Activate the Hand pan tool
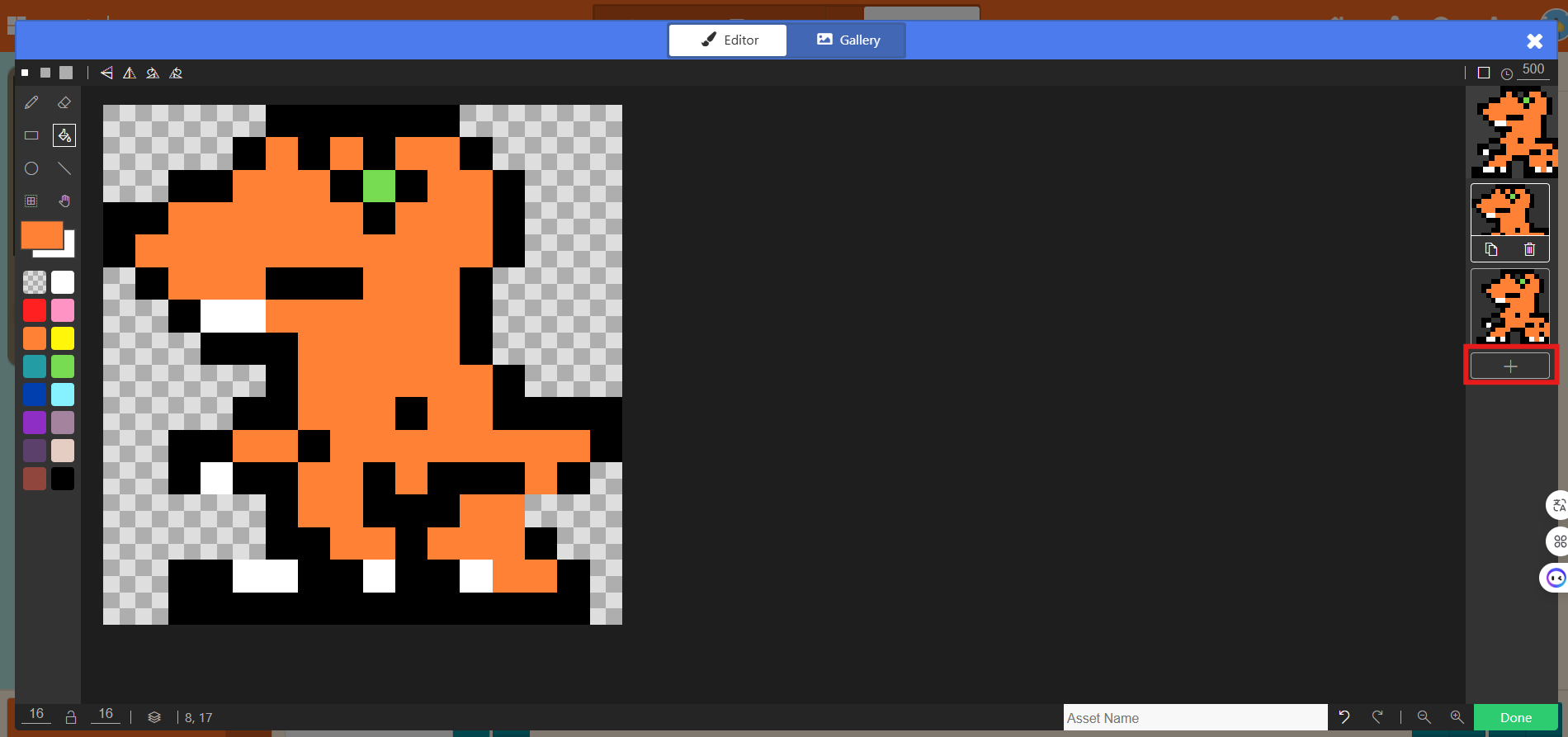This screenshot has width=1568, height=737. click(x=64, y=201)
